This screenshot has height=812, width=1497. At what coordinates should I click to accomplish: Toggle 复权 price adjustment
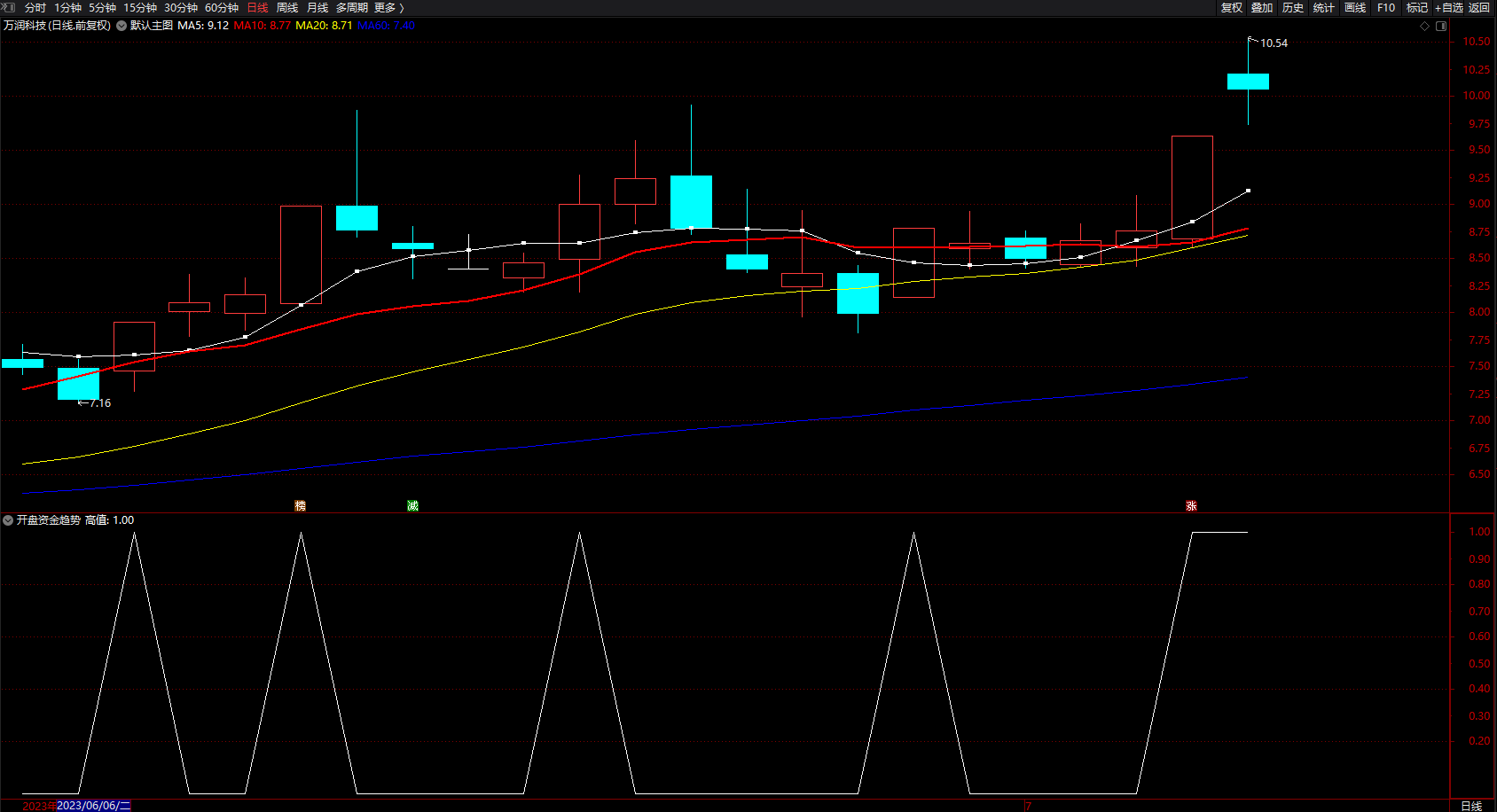click(x=1231, y=8)
